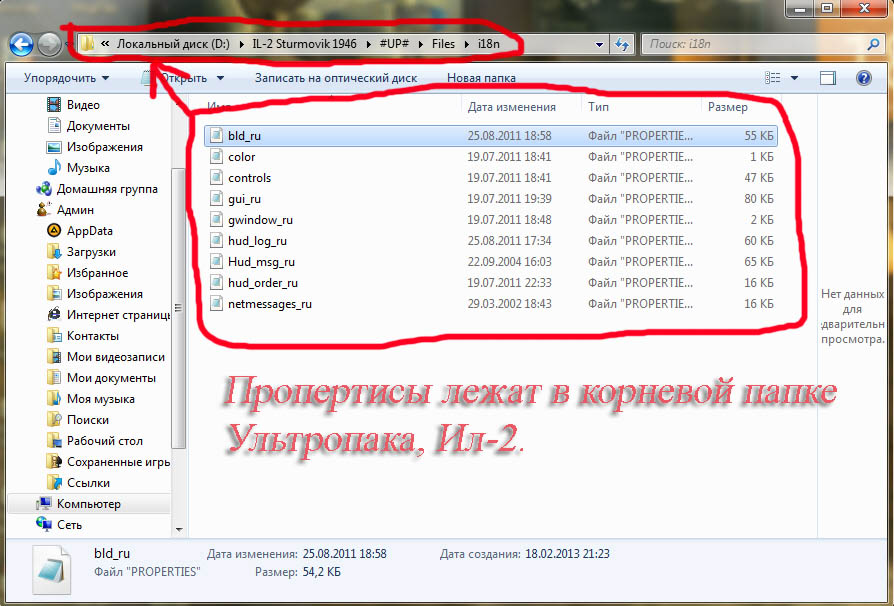Open the Открыть button dropdown arrow
The height and width of the screenshot is (606, 894).
[221, 78]
